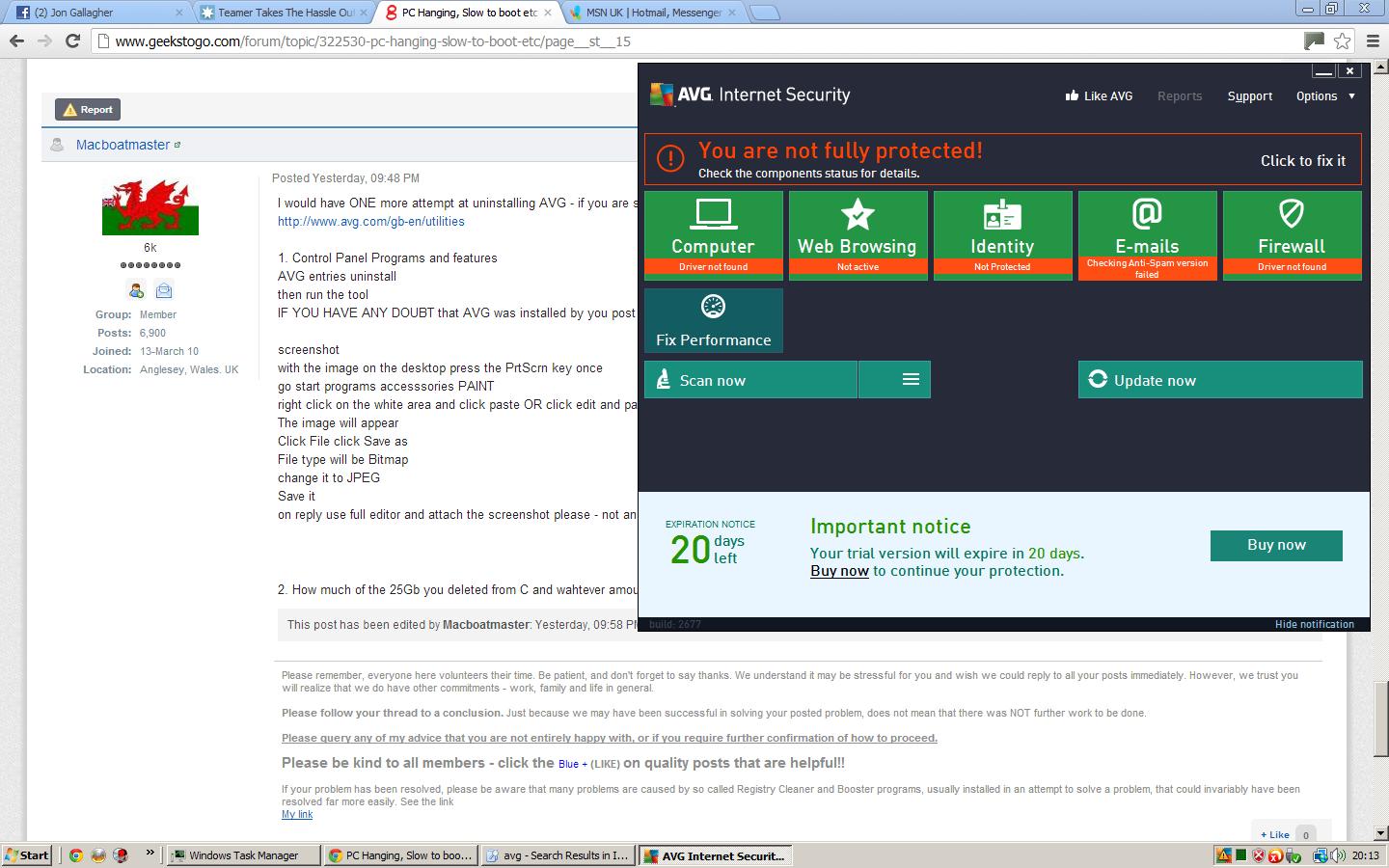1389x868 pixels.
Task: Switch to AVG Internet Security taskbar button
Action: (x=715, y=855)
